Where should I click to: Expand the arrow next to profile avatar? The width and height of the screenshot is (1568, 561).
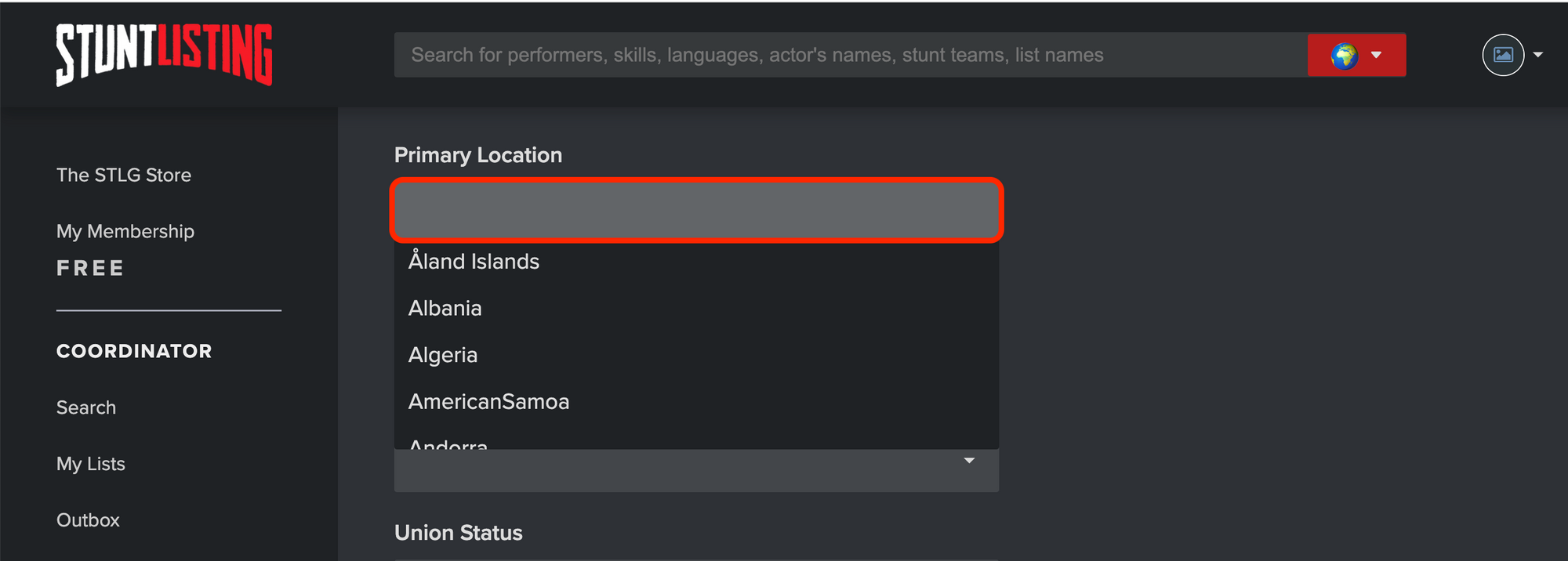(x=1538, y=55)
